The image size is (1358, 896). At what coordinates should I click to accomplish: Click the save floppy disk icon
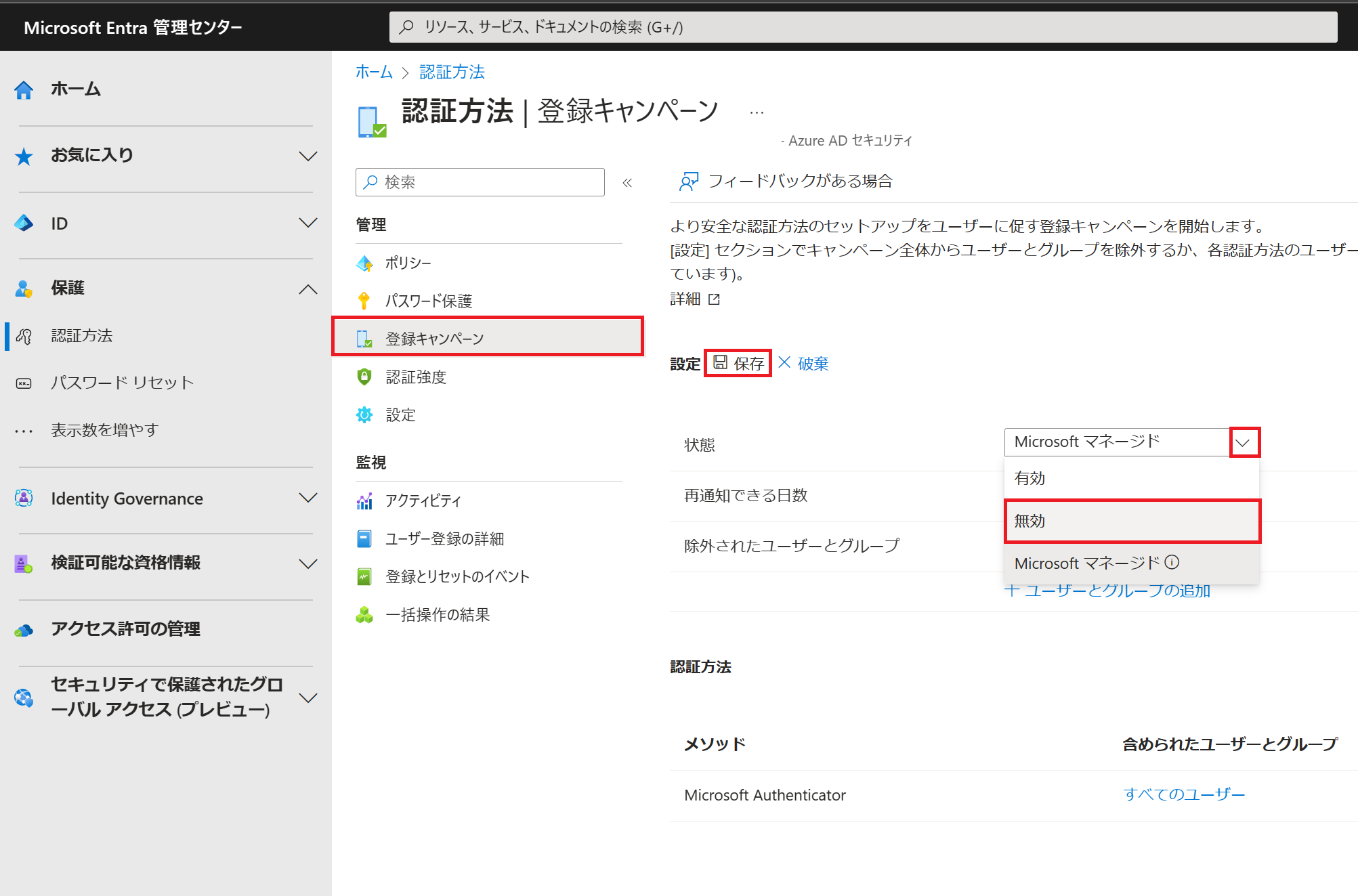click(721, 362)
